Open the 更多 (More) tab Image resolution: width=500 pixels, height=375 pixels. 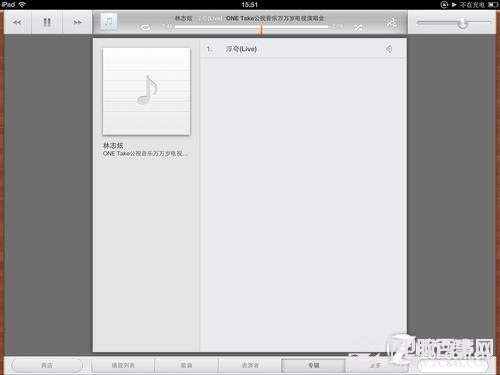pos(376,365)
